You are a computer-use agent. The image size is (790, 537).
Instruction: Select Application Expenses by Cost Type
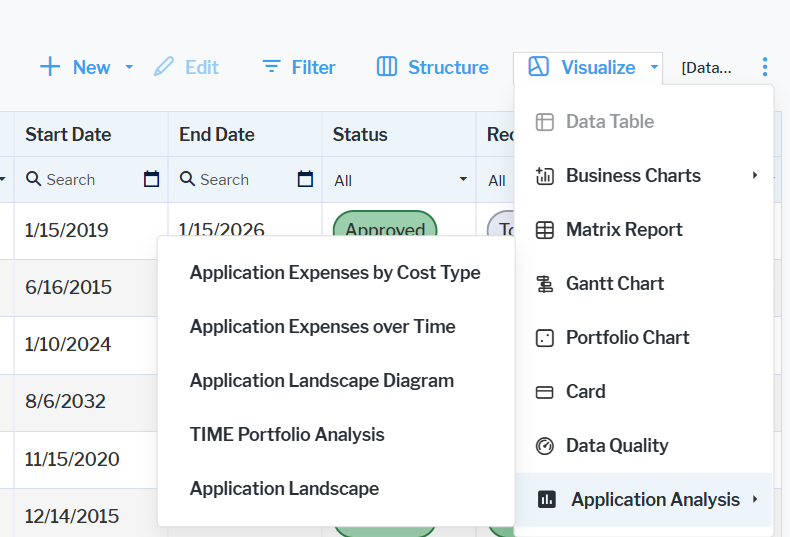point(335,273)
